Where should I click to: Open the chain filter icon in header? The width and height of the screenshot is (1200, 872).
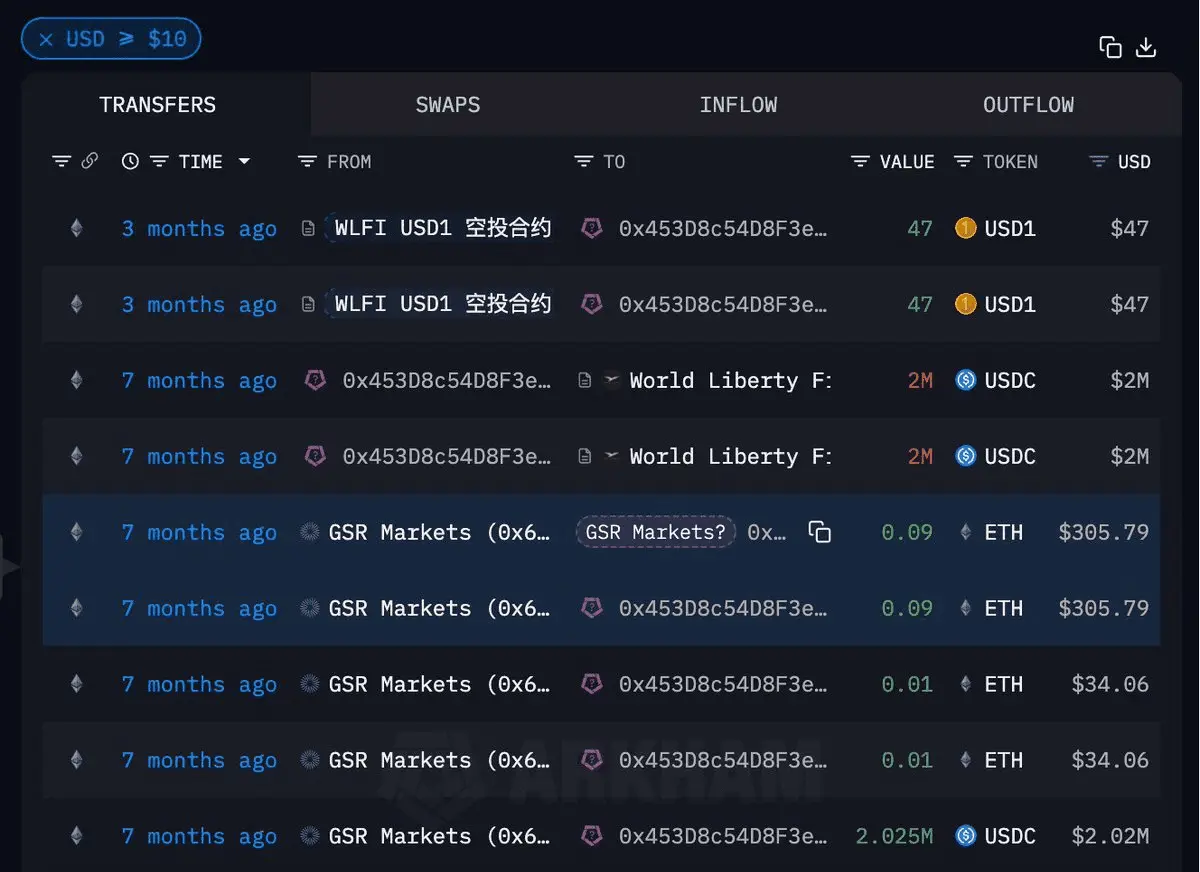62,161
